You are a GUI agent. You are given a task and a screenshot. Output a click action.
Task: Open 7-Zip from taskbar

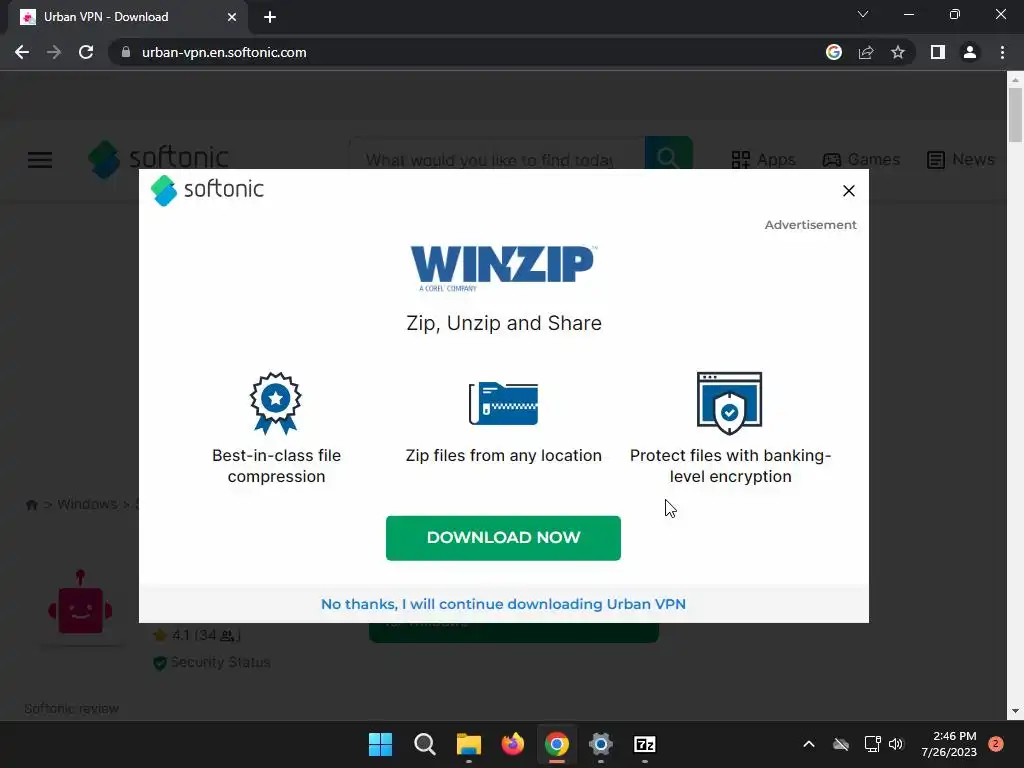pyautogui.click(x=645, y=744)
